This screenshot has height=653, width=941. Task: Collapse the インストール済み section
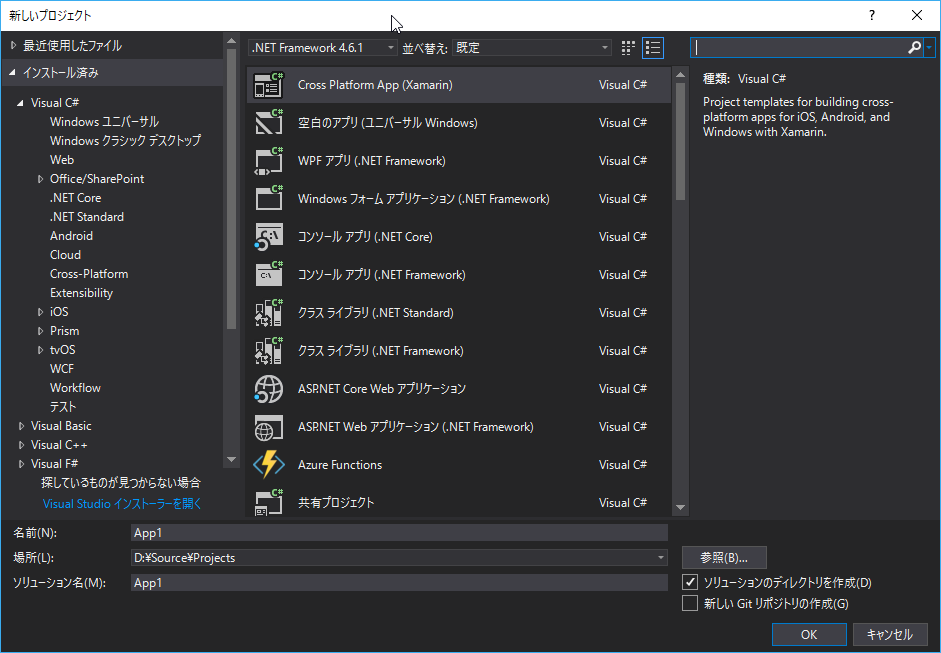point(13,73)
